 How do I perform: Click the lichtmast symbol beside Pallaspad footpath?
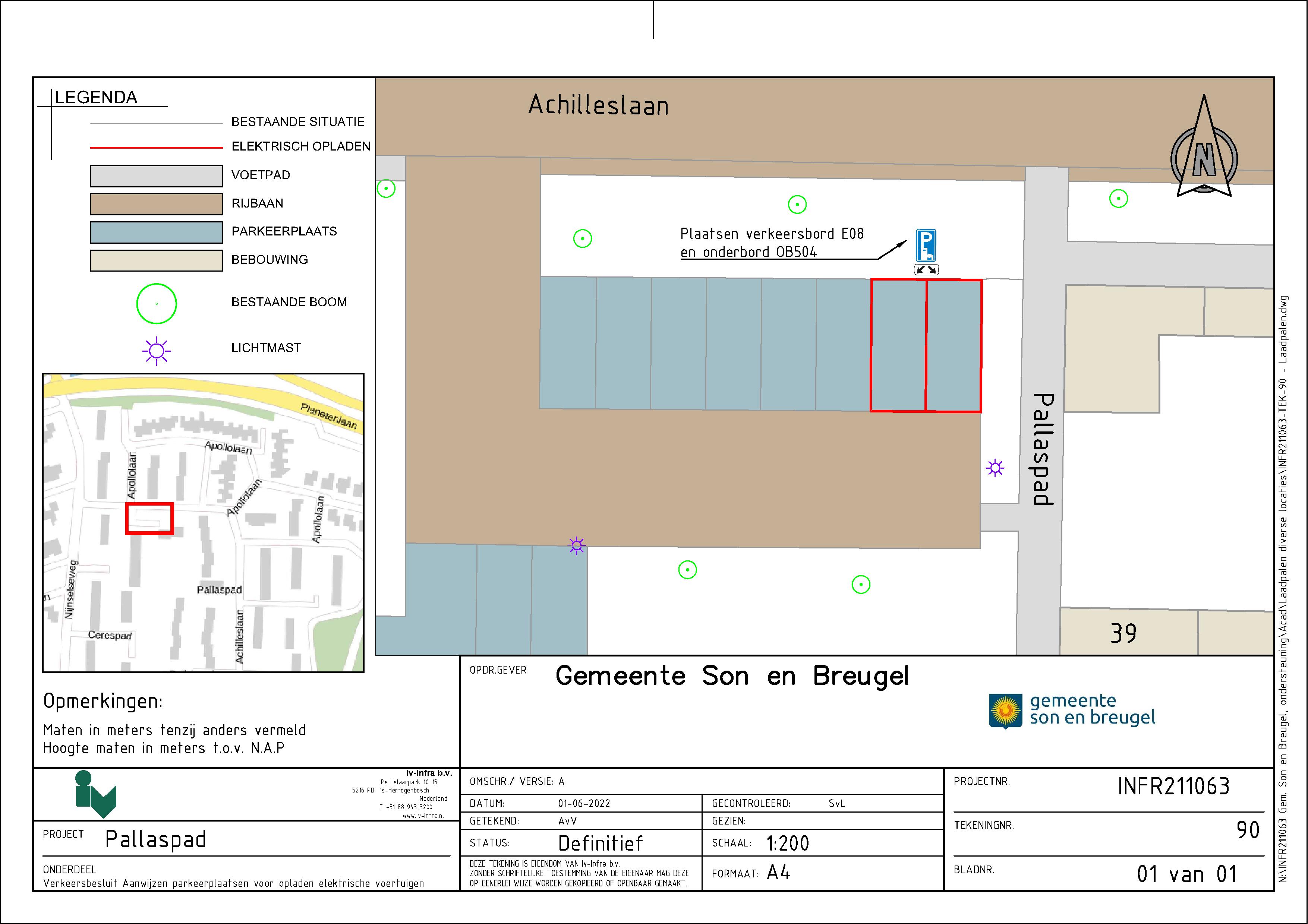[995, 468]
